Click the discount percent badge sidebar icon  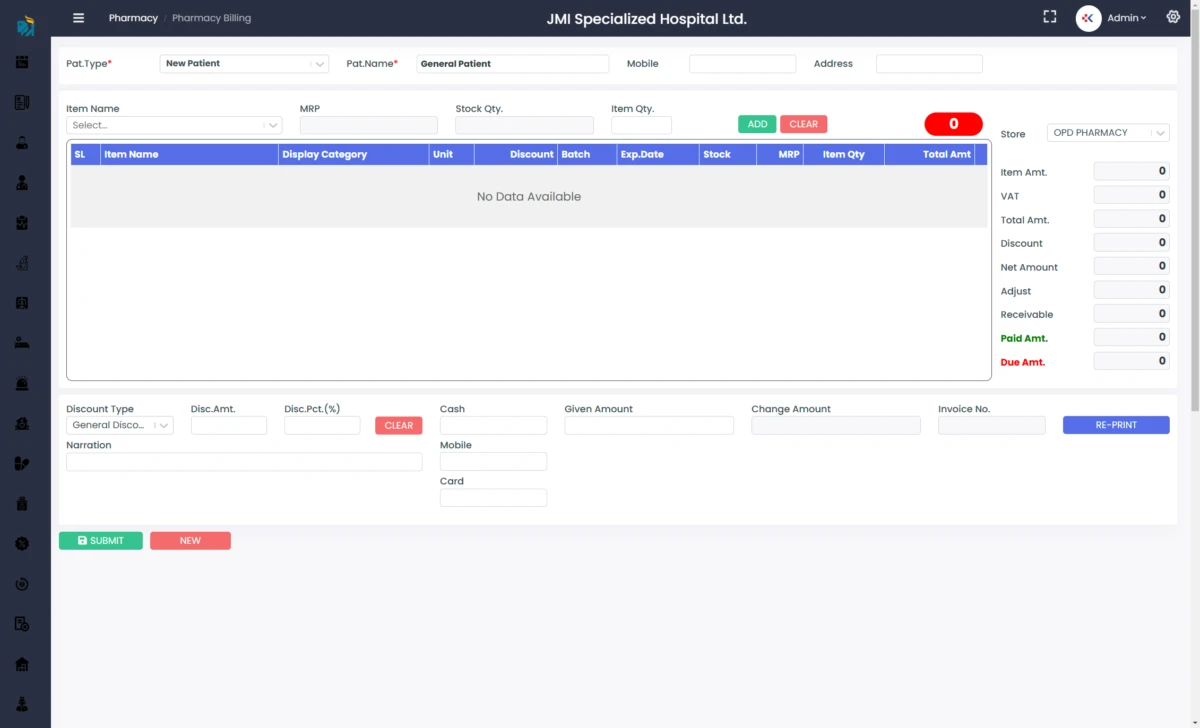click(x=22, y=544)
